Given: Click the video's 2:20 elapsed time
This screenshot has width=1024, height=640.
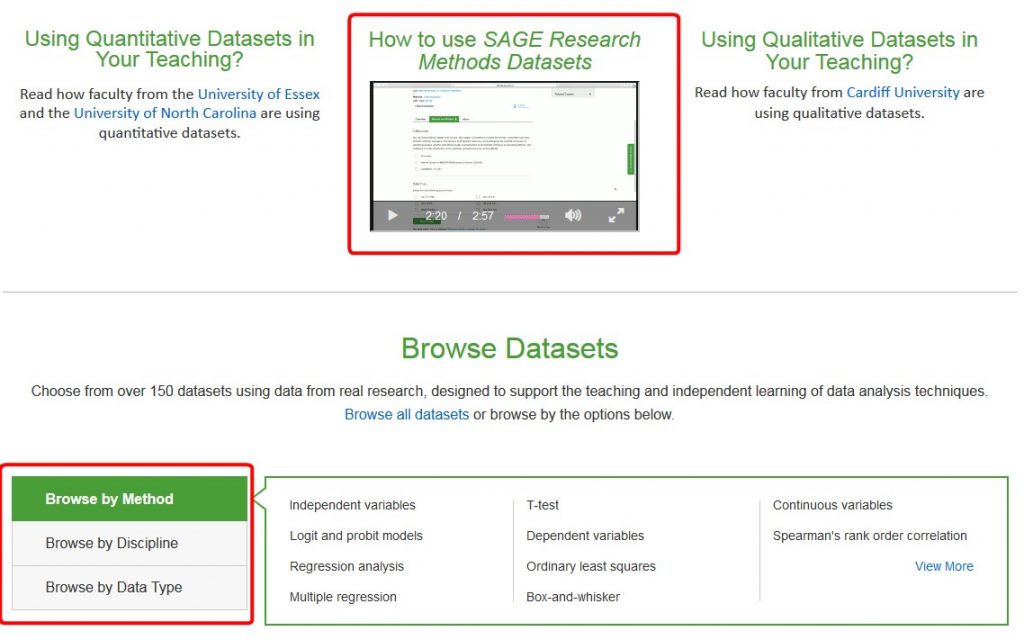Looking at the screenshot, I should click(x=436, y=216).
